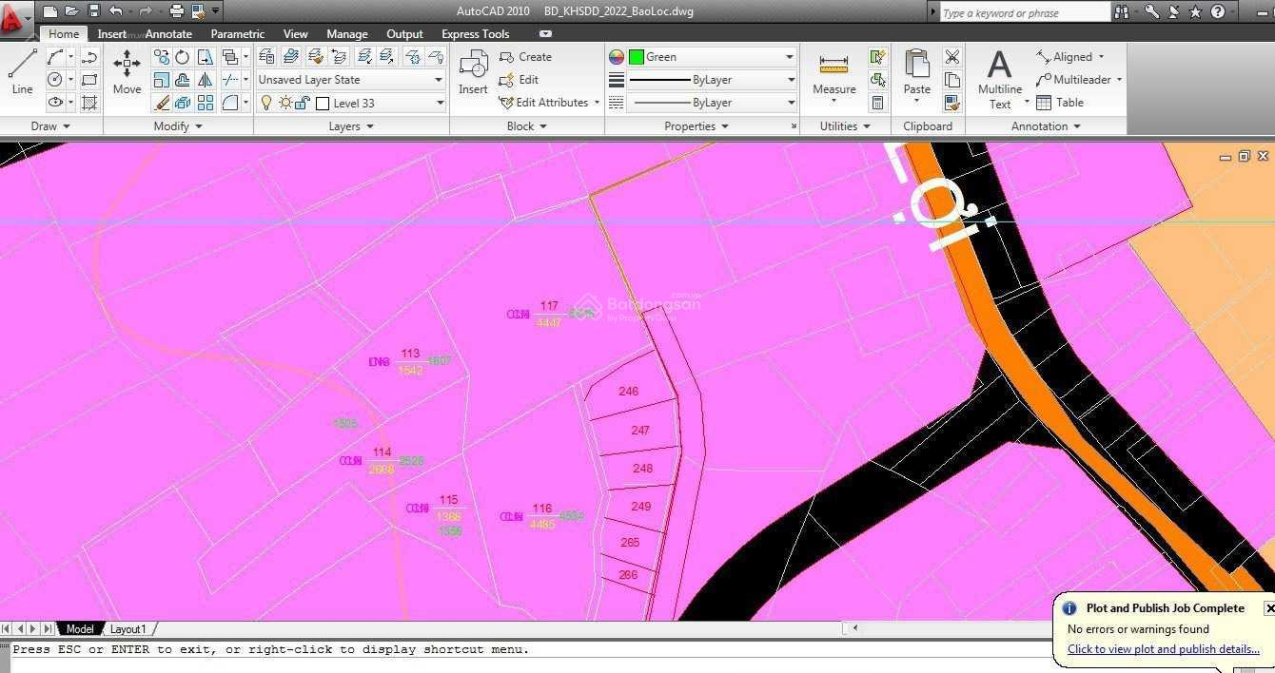Toggle the layer lightbulb on/off icon
The image size is (1275, 673).
click(x=266, y=102)
